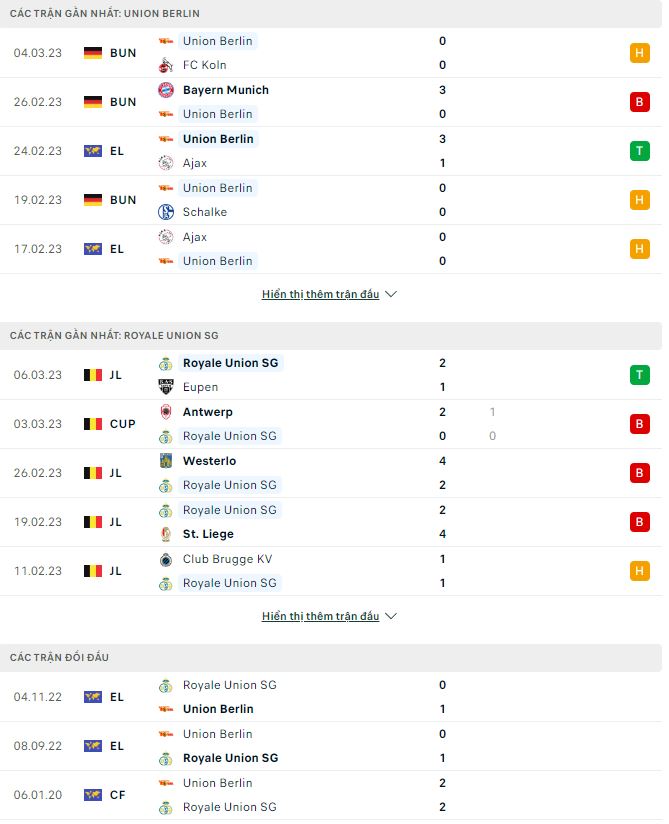Expand more Union Berlin matches via chevron
The image size is (669, 824).
[389, 294]
